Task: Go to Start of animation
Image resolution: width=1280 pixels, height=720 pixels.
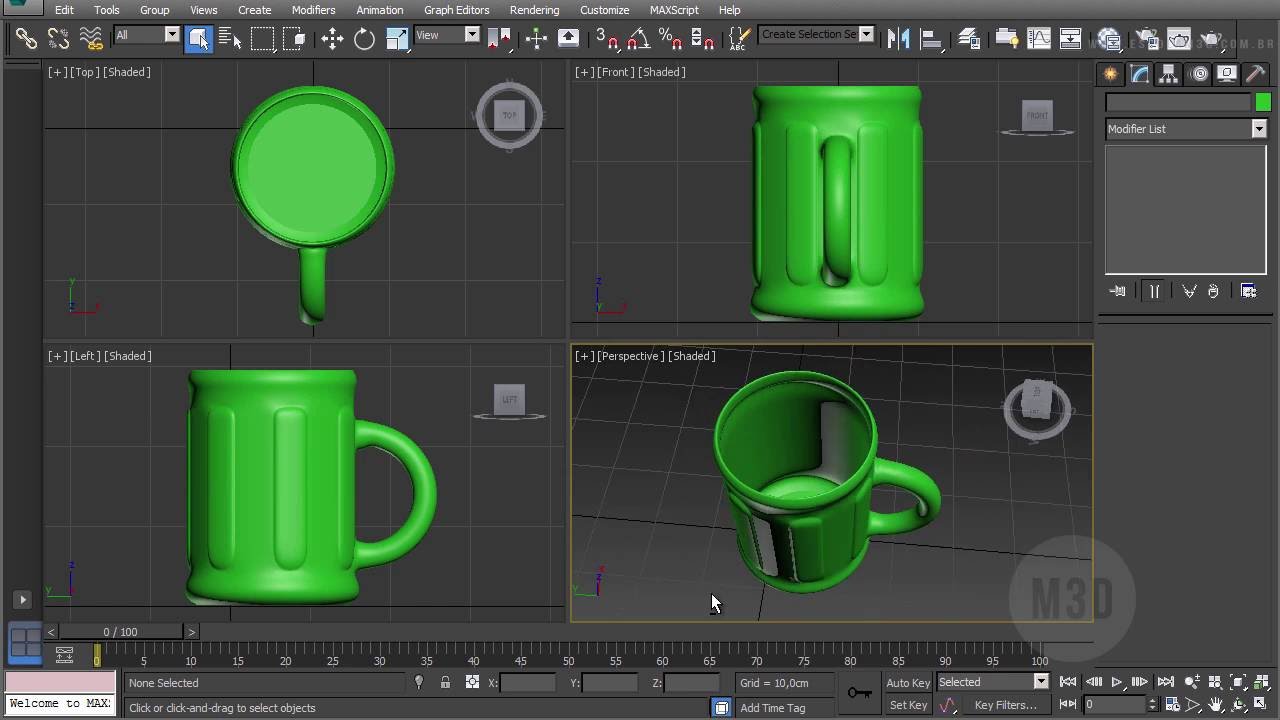Action: click(x=1068, y=682)
